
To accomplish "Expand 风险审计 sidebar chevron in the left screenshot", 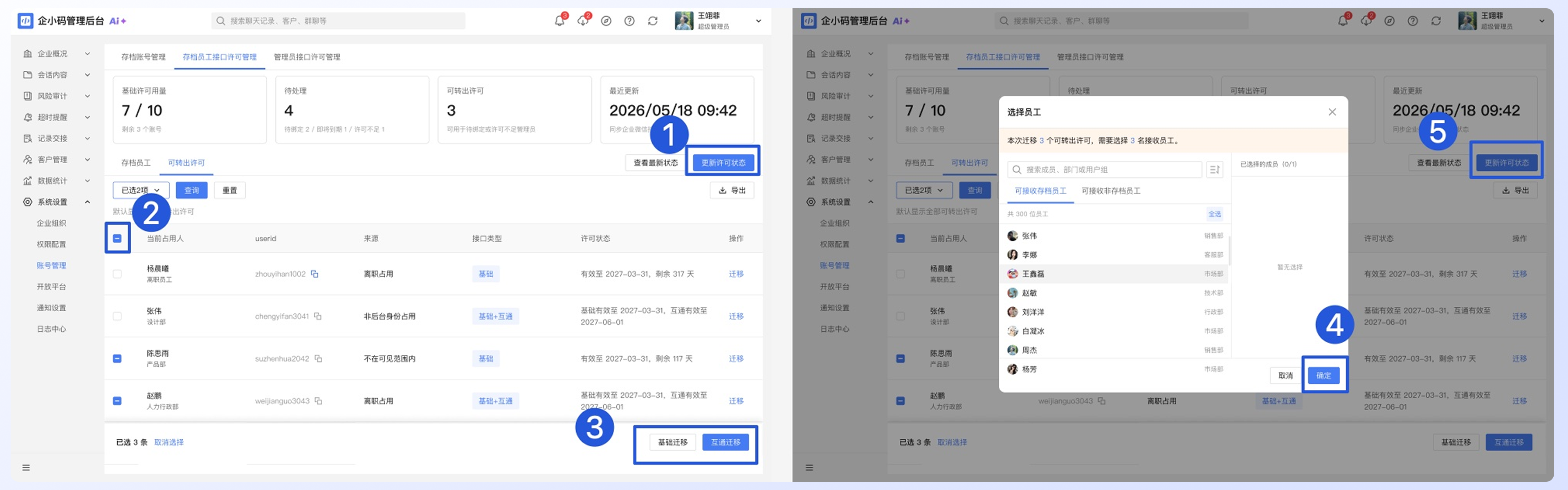I will (88, 96).
